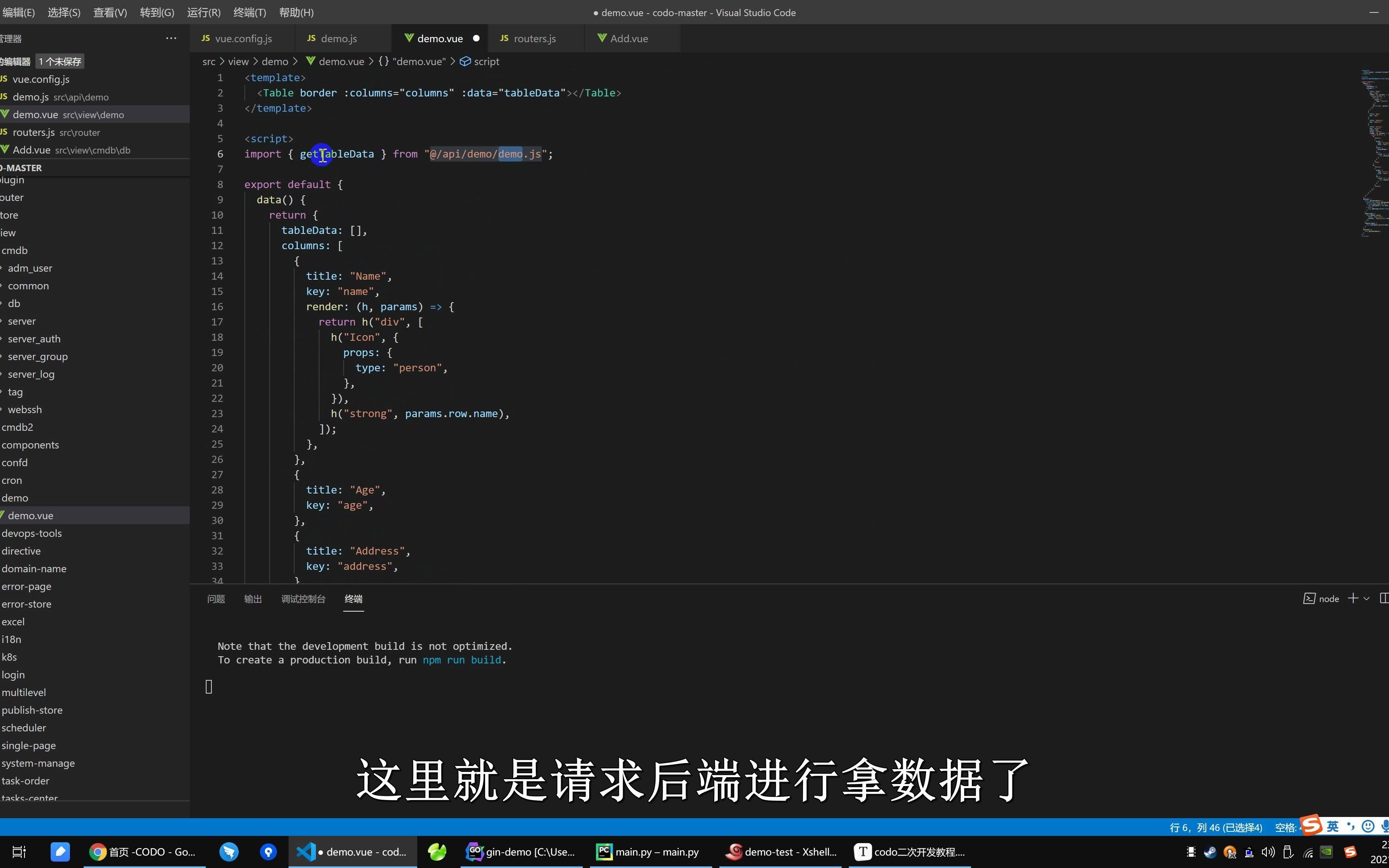Viewport: 1389px width, 868px height.
Task: Open the 选择(S) menu
Action: point(64,12)
